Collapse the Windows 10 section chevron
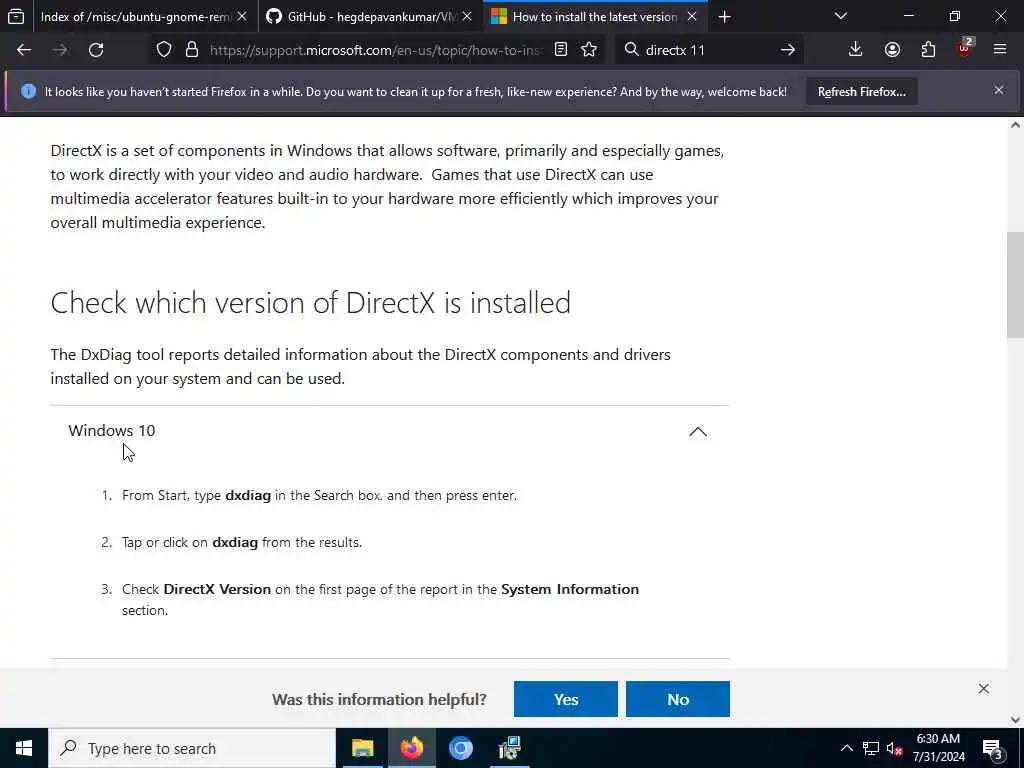The image size is (1024, 768). pyautogui.click(x=697, y=432)
